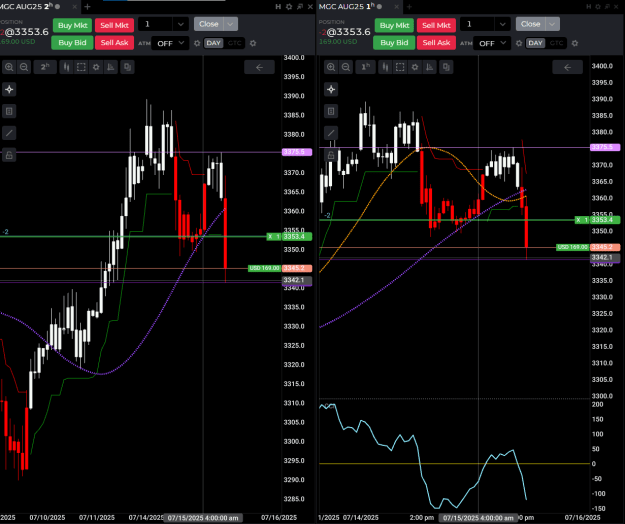Screen dimensions: 625x524
Task: Open quantity dropdown in right panel
Action: coord(502,24)
